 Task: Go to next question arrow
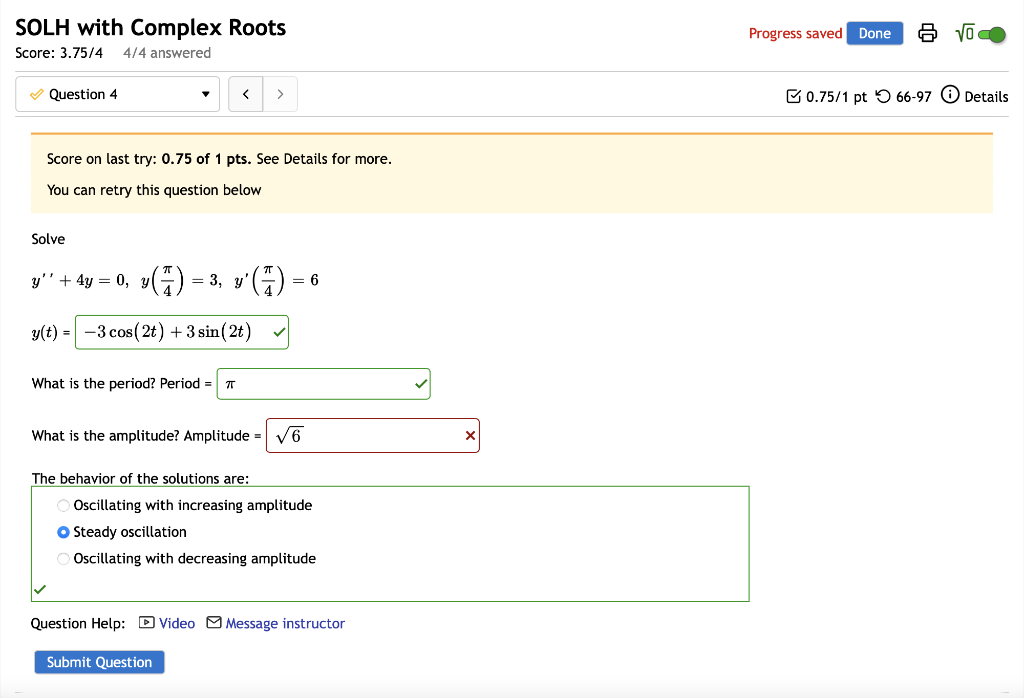(280, 94)
